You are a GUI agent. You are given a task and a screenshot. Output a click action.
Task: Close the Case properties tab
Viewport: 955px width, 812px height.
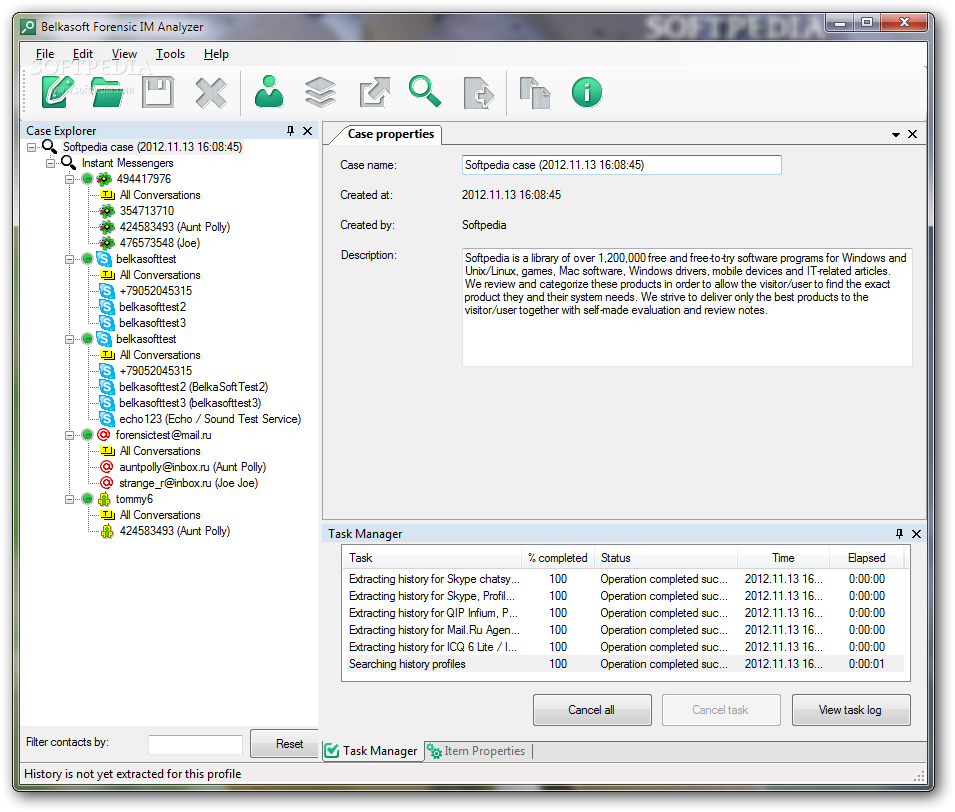pos(912,134)
